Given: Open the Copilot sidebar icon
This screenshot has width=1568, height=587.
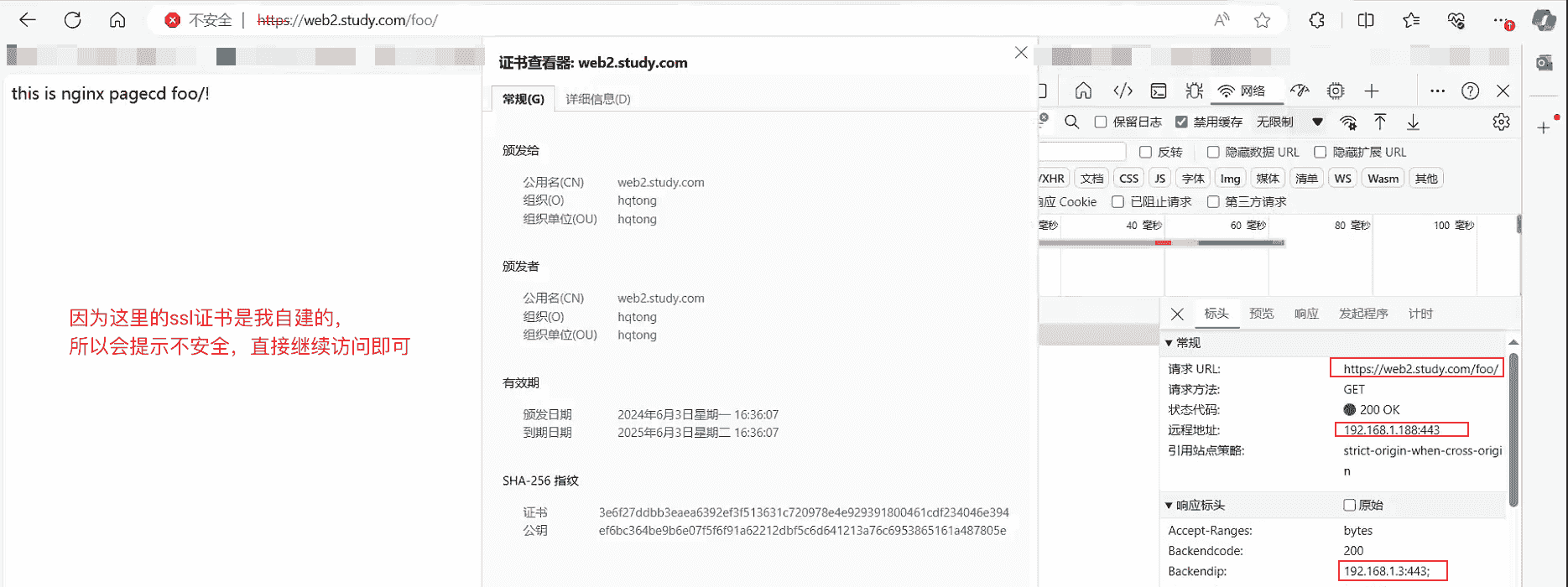Looking at the screenshot, I should (x=1545, y=20).
